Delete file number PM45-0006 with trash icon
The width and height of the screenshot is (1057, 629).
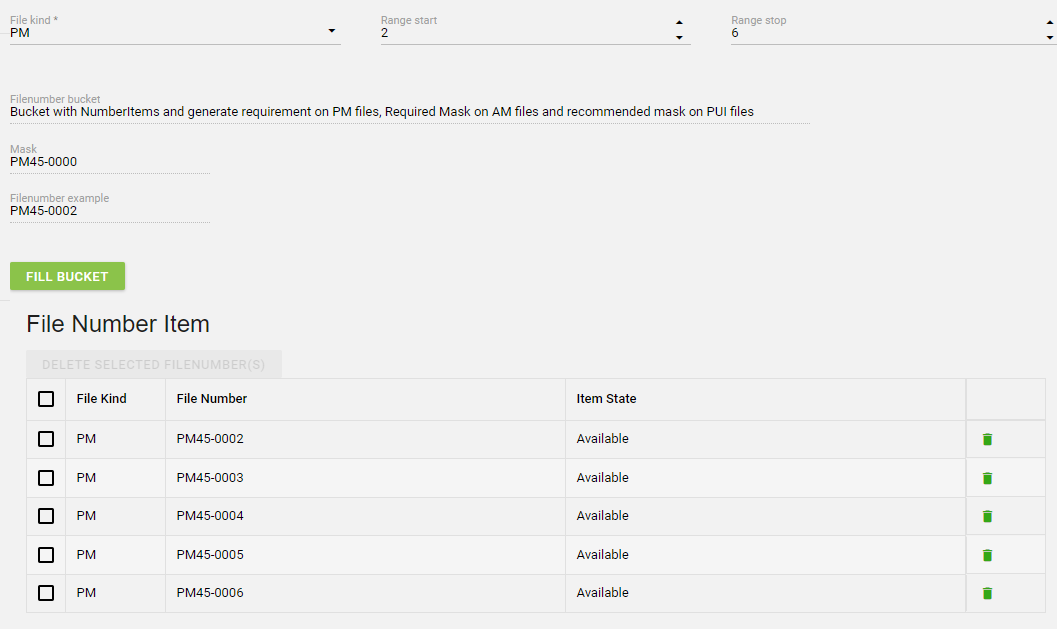click(987, 593)
